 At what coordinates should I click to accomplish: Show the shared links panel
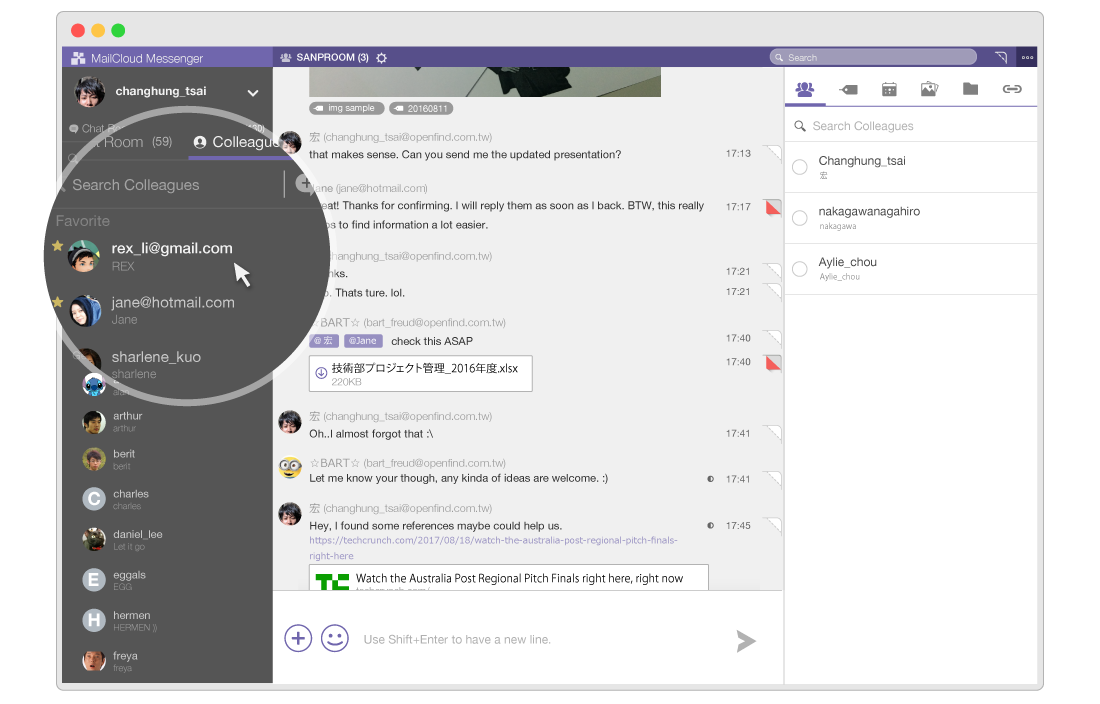tap(1012, 89)
